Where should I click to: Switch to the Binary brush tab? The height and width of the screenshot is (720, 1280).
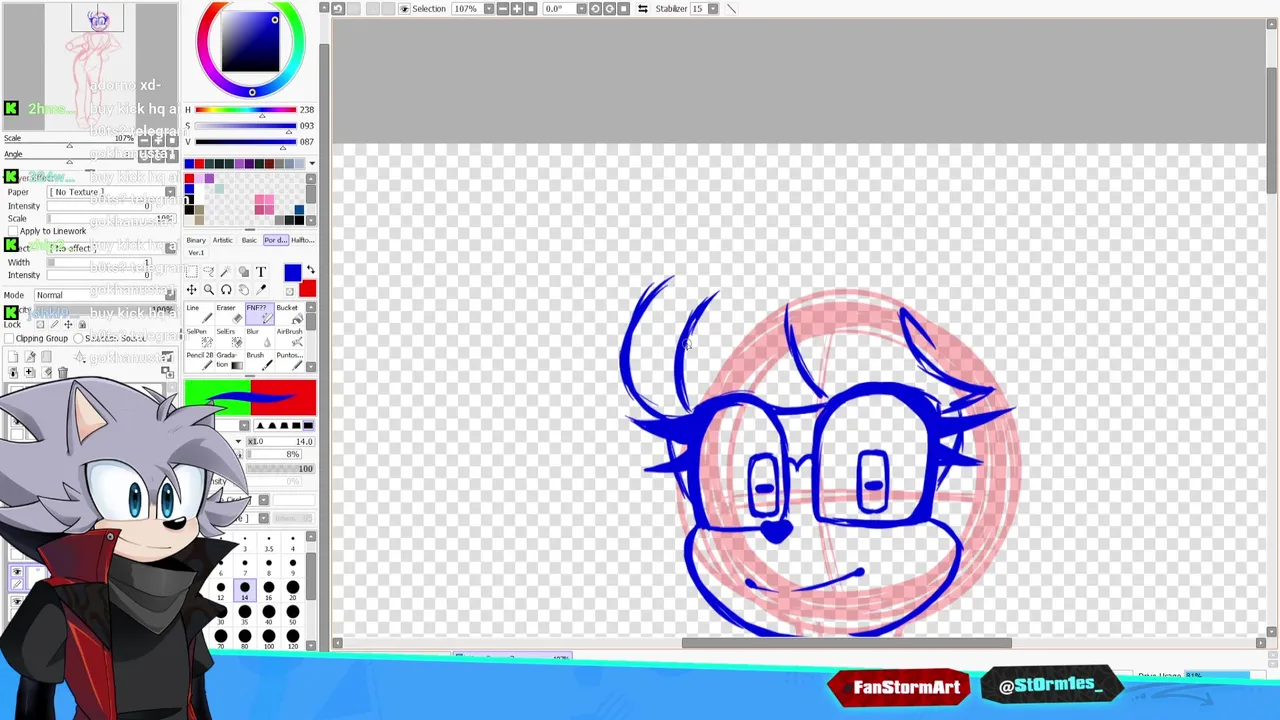coord(196,240)
